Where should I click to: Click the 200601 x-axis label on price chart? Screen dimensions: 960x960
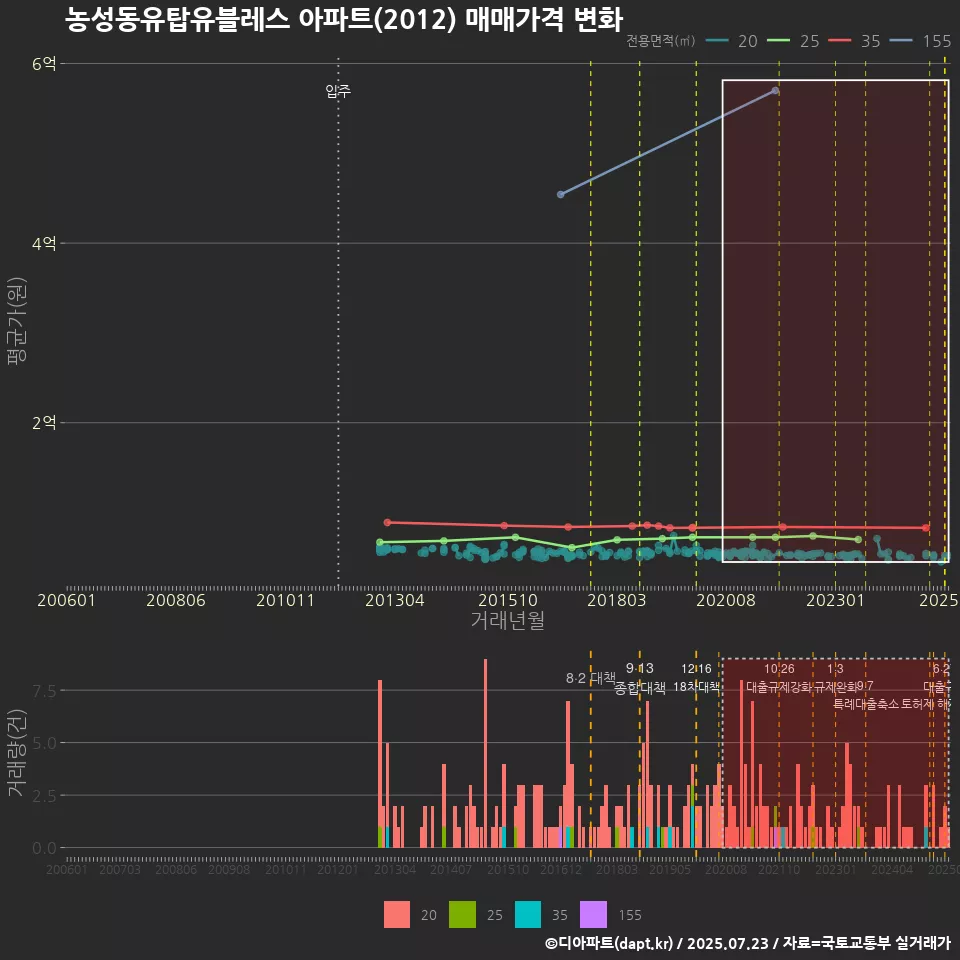pyautogui.click(x=67, y=600)
